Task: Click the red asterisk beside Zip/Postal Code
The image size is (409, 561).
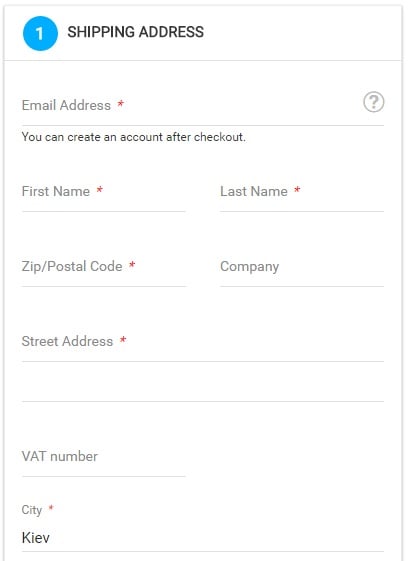Action: pyautogui.click(x=132, y=265)
